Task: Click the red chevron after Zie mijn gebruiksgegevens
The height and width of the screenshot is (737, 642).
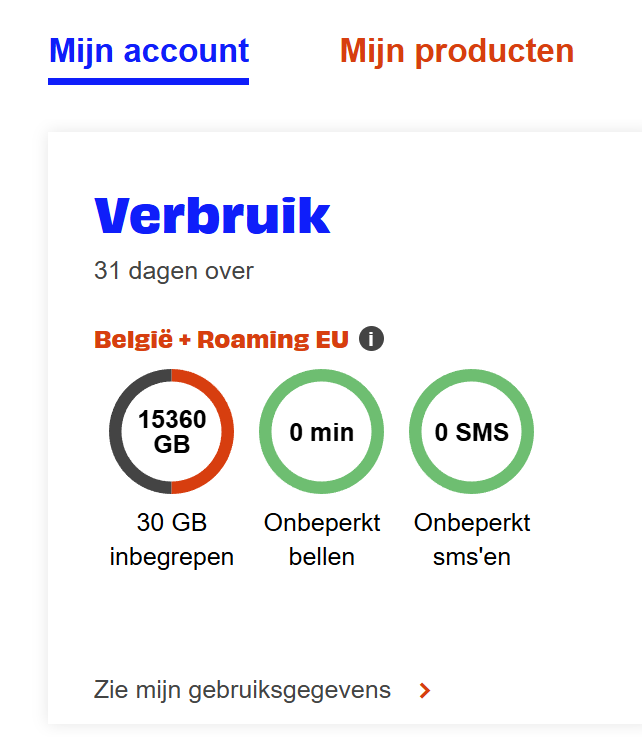Action: point(425,690)
